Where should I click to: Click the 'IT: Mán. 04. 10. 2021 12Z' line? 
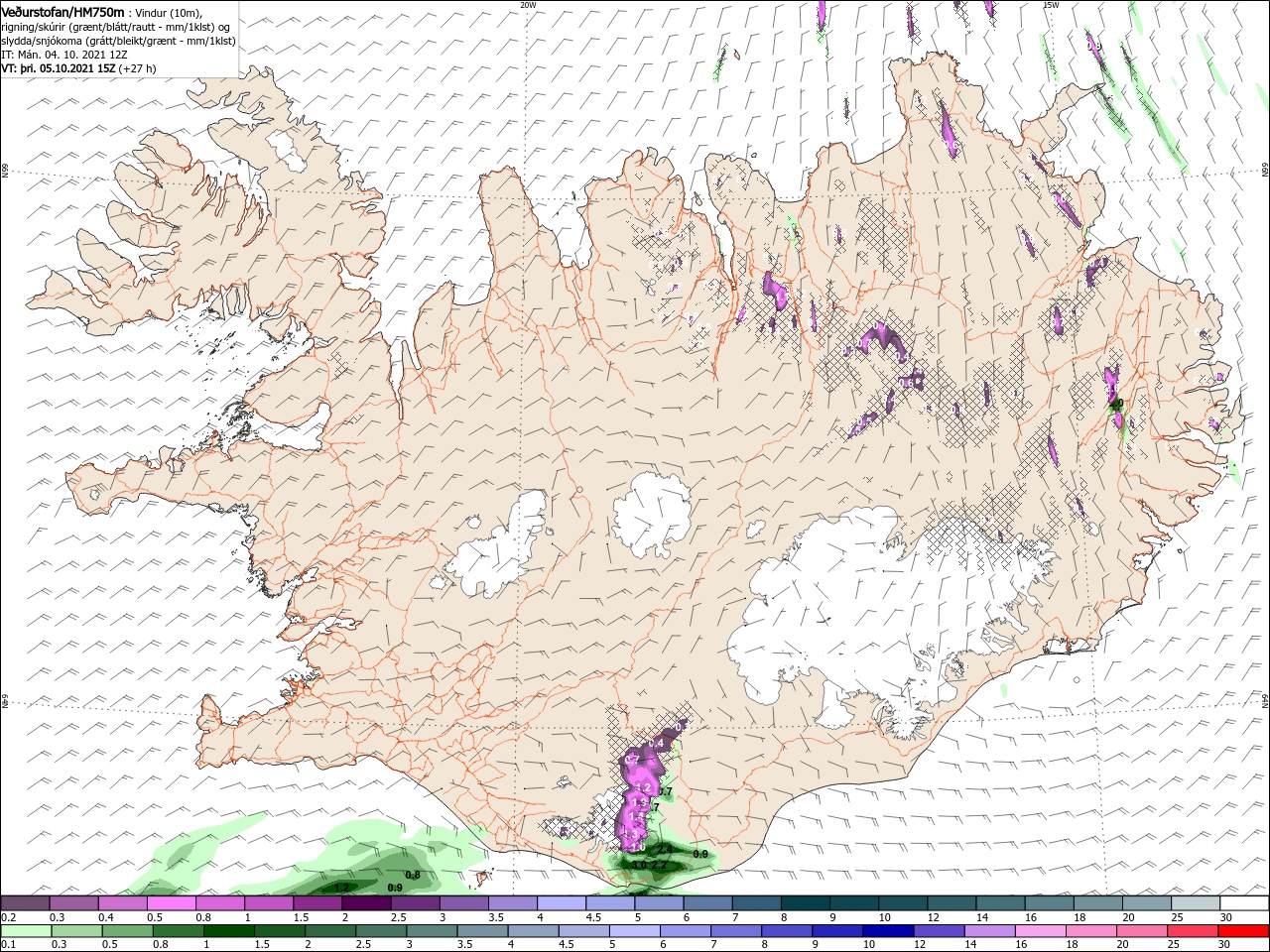point(66,56)
